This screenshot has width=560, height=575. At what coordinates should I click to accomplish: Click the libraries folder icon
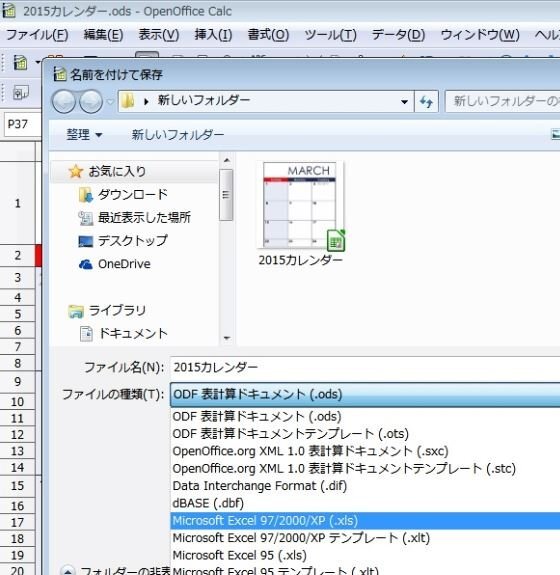(76, 311)
